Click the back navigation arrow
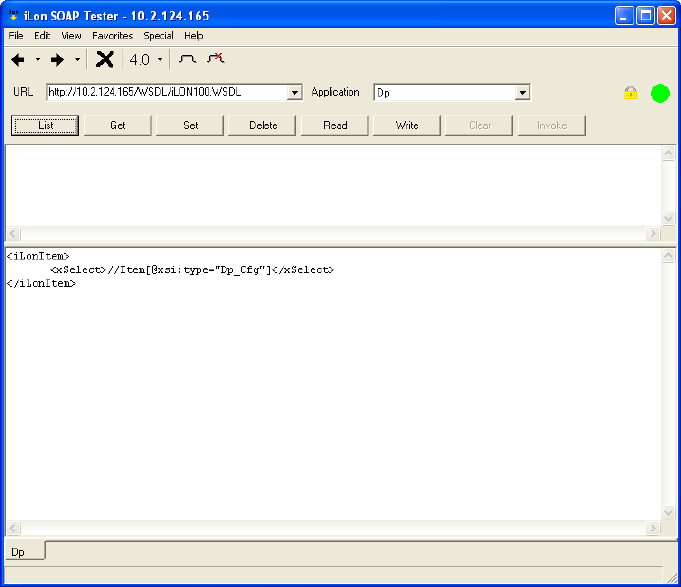 click(x=18, y=59)
